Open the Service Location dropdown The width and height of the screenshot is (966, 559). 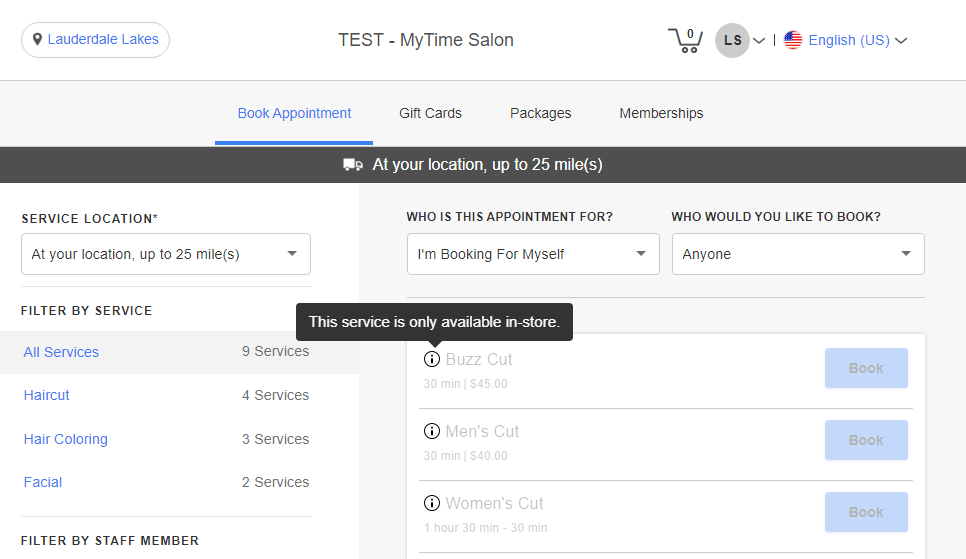(x=166, y=254)
